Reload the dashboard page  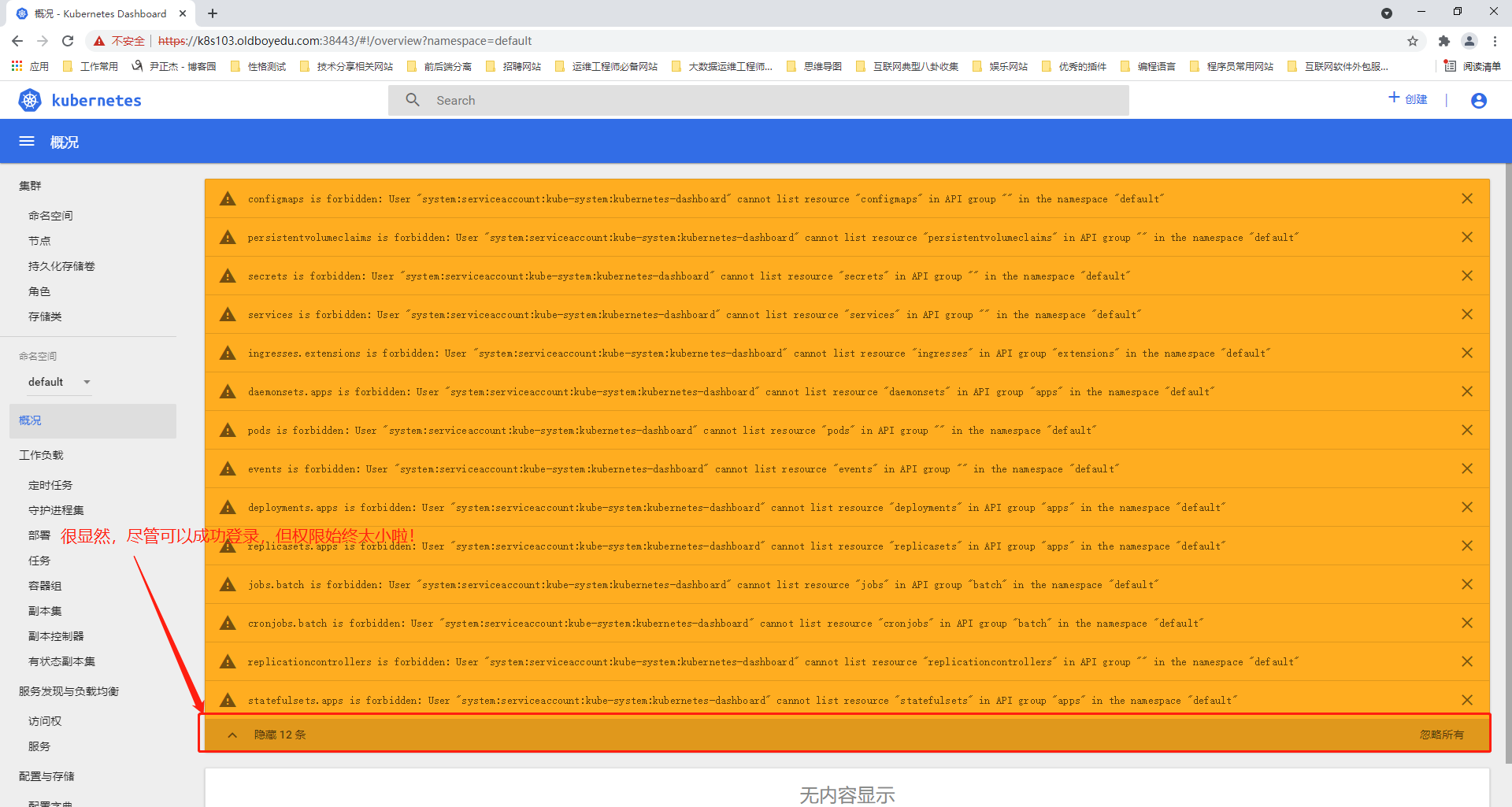pyautogui.click(x=68, y=41)
